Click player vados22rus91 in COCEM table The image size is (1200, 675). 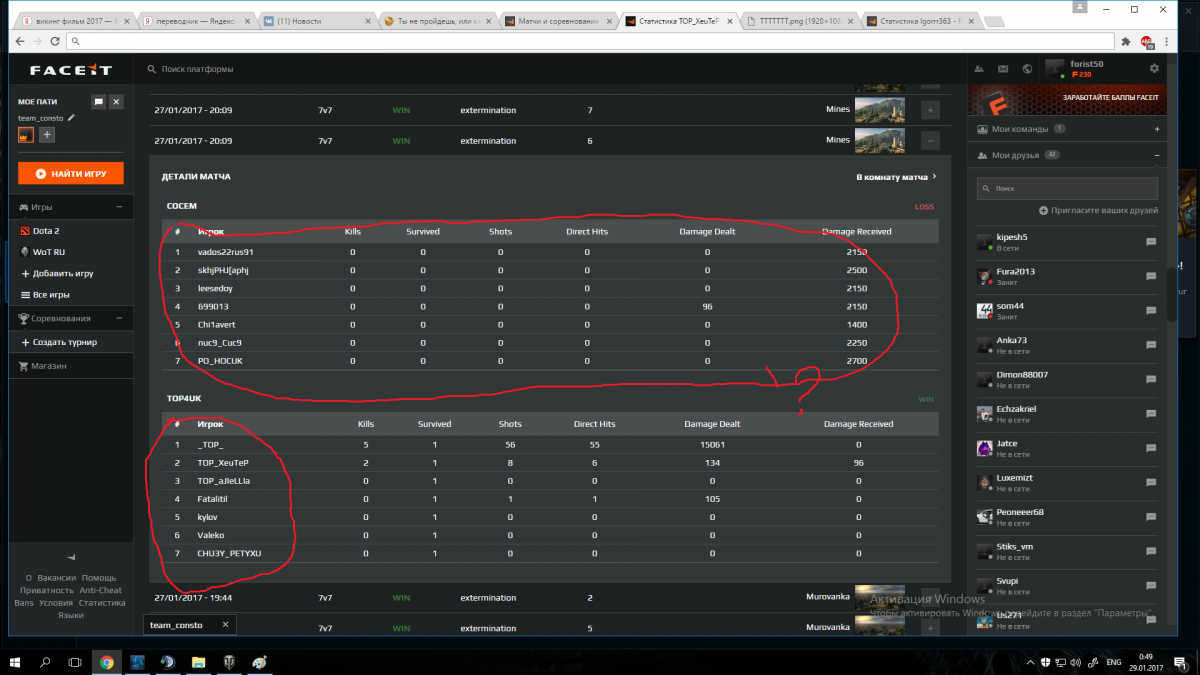coord(226,252)
